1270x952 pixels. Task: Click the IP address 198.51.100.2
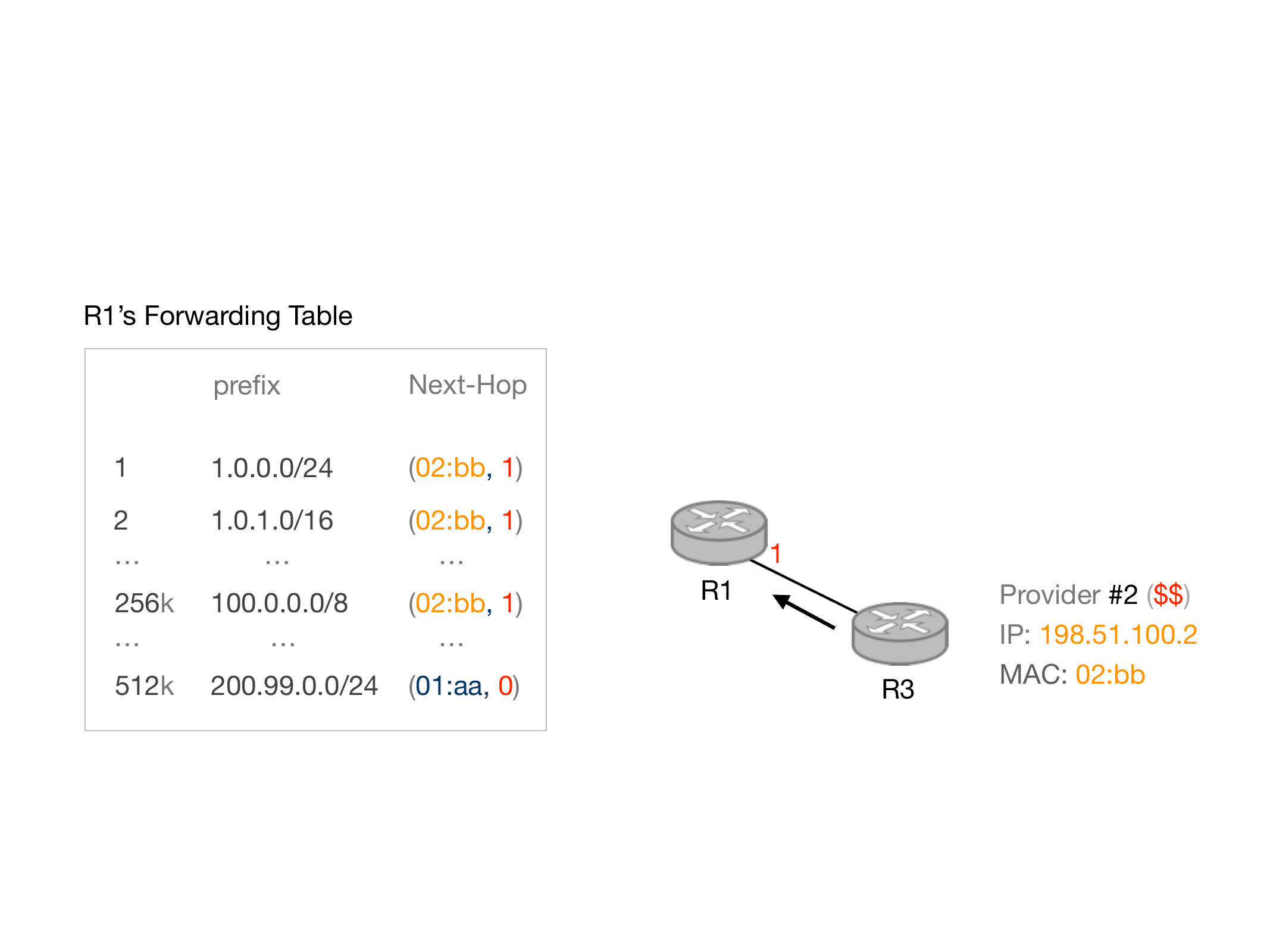1118,635
